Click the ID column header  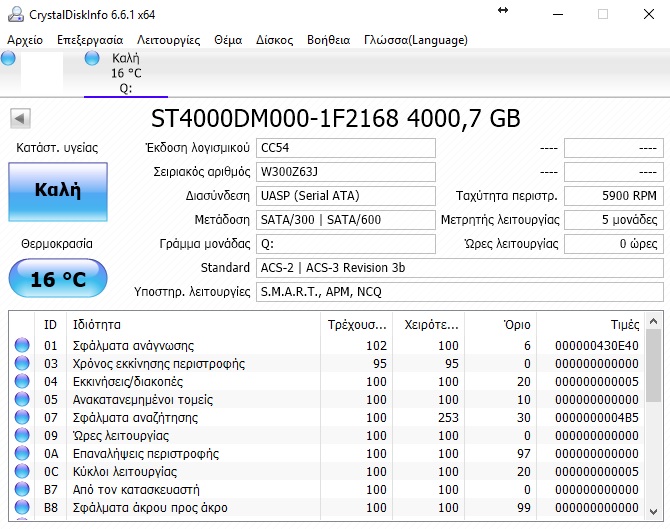coord(50,325)
